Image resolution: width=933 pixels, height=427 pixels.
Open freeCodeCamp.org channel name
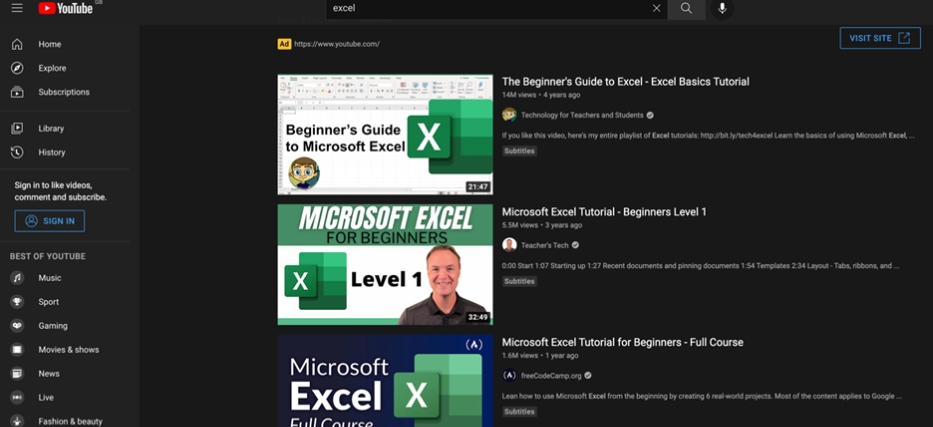(x=551, y=375)
